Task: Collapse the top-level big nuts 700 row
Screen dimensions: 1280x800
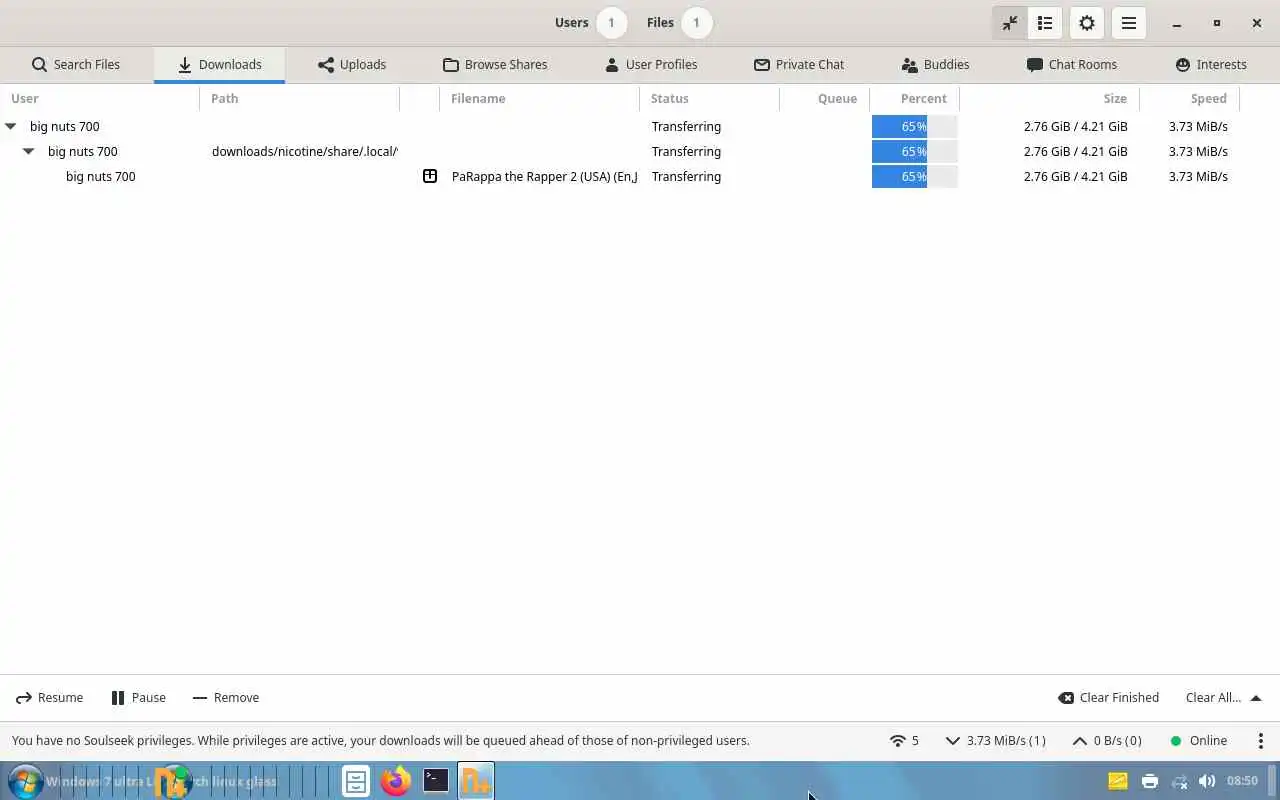Action: [11, 126]
